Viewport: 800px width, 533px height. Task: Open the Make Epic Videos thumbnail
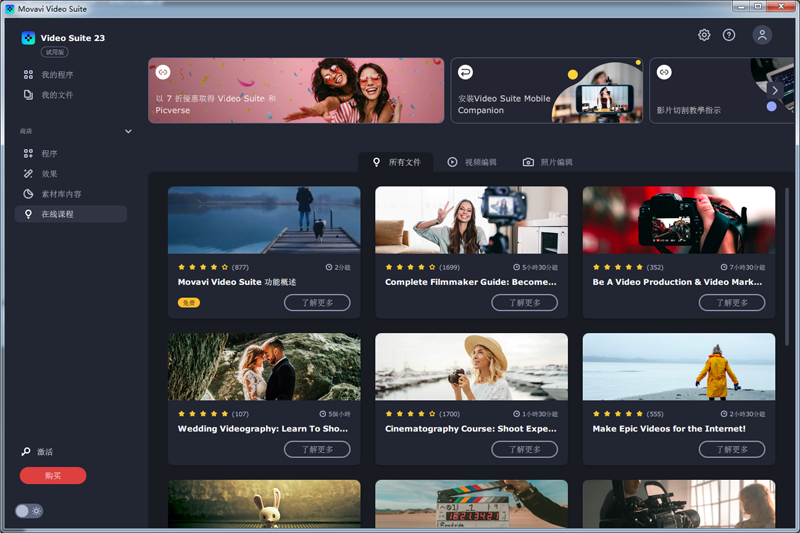point(679,367)
